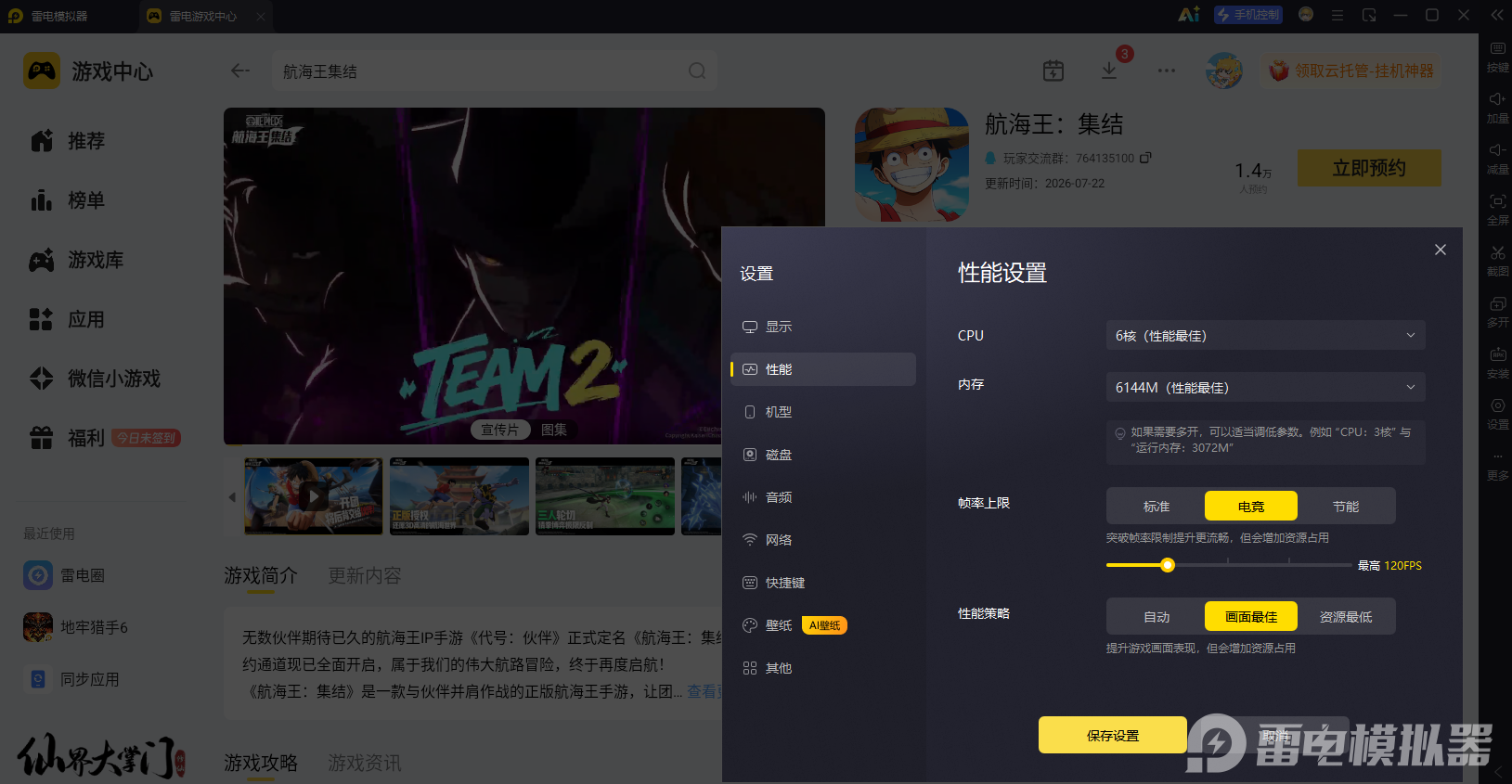Open 机型 settings section
Screen dimensions: 1512x784
[823, 412]
